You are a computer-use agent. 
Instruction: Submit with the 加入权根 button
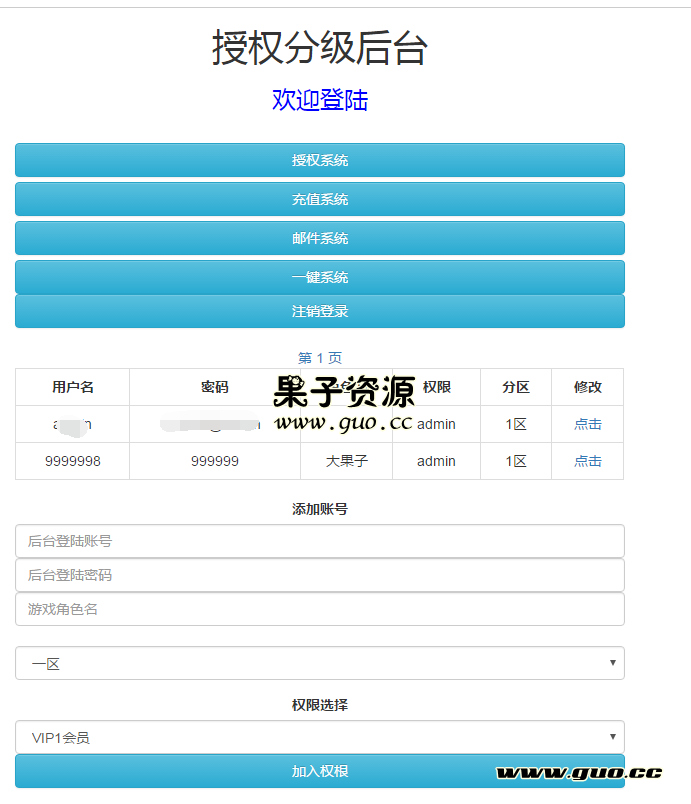coord(320,771)
